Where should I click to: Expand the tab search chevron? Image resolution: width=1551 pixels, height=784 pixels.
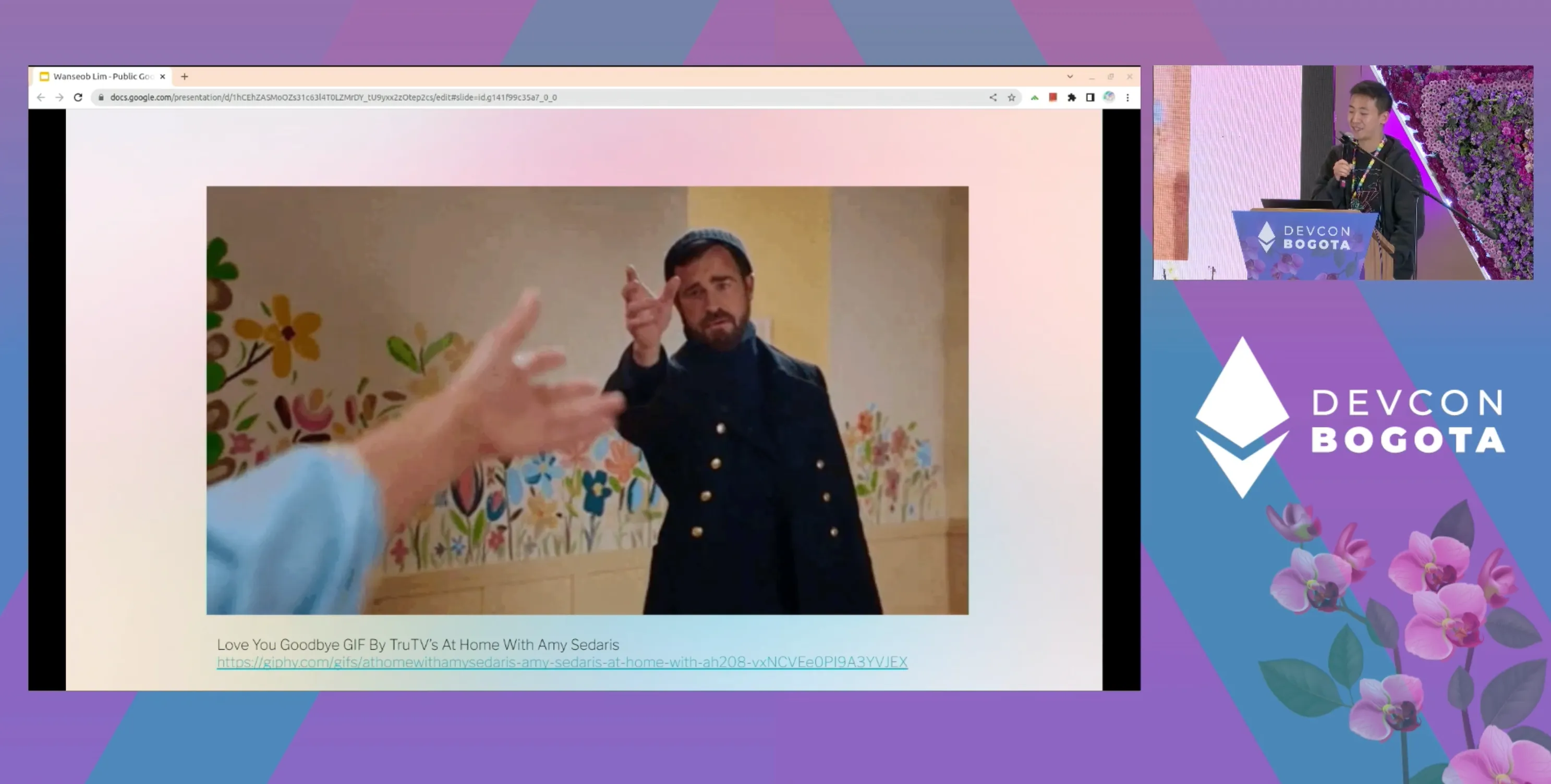click(1070, 77)
